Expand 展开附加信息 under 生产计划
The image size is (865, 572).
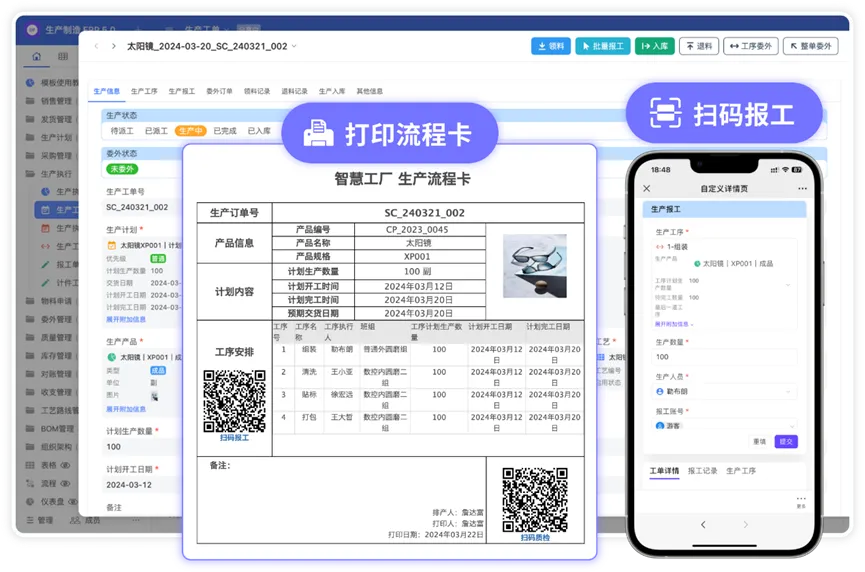pyautogui.click(x=126, y=319)
